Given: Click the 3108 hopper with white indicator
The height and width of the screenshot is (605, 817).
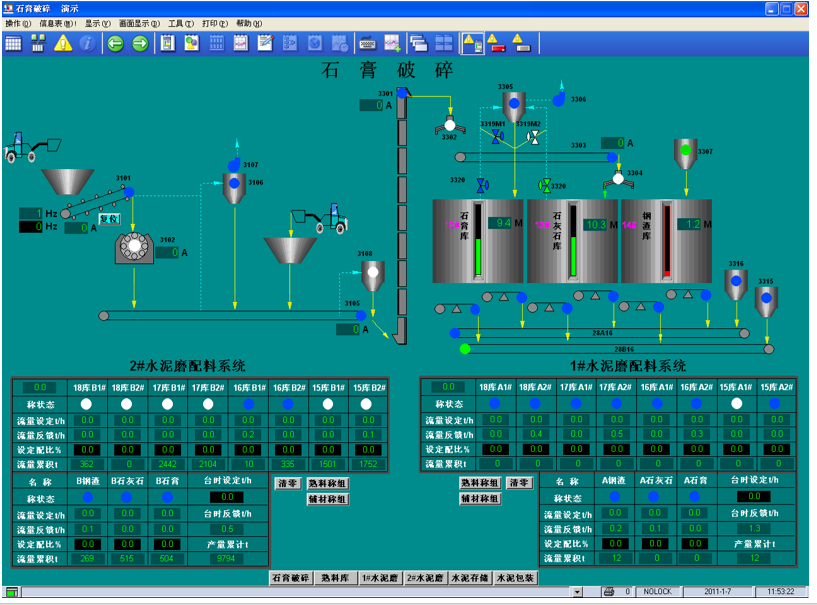Looking at the screenshot, I should pos(373,276).
